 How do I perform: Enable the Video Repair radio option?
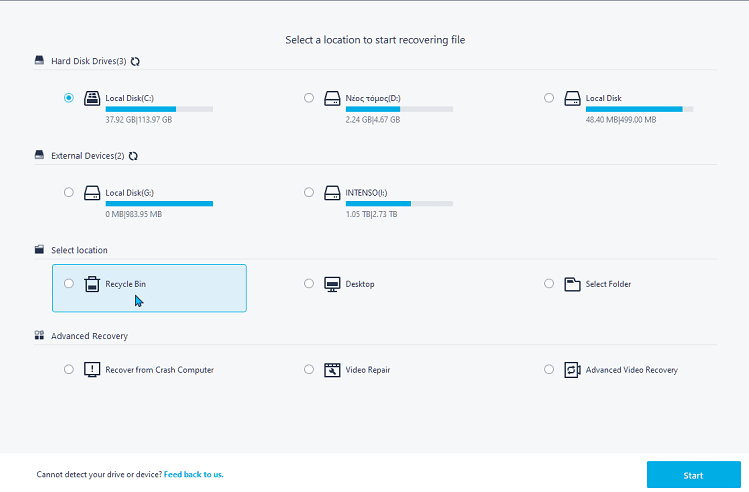point(309,369)
